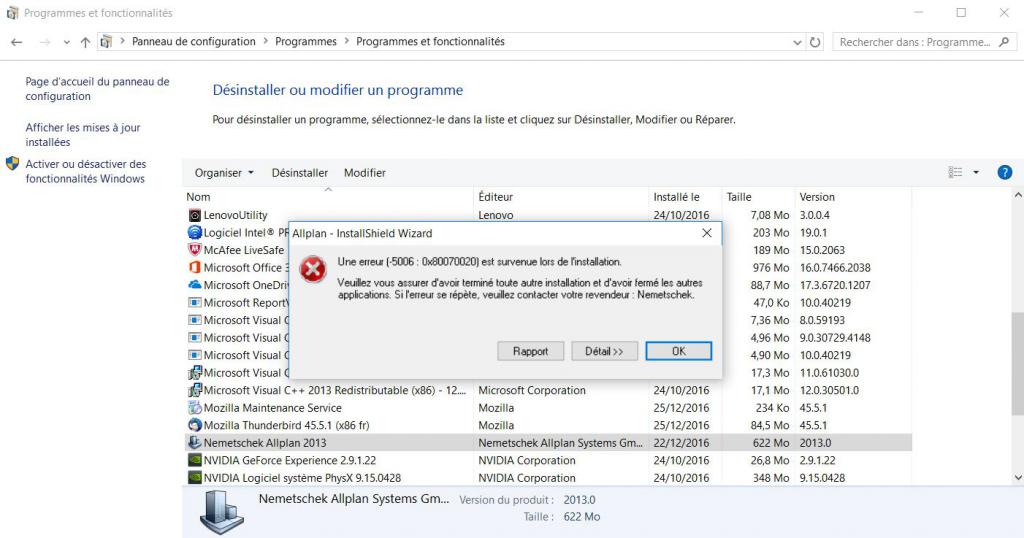Click the large Allplan building icon in details pane
This screenshot has height=538, width=1024.
coord(222,513)
